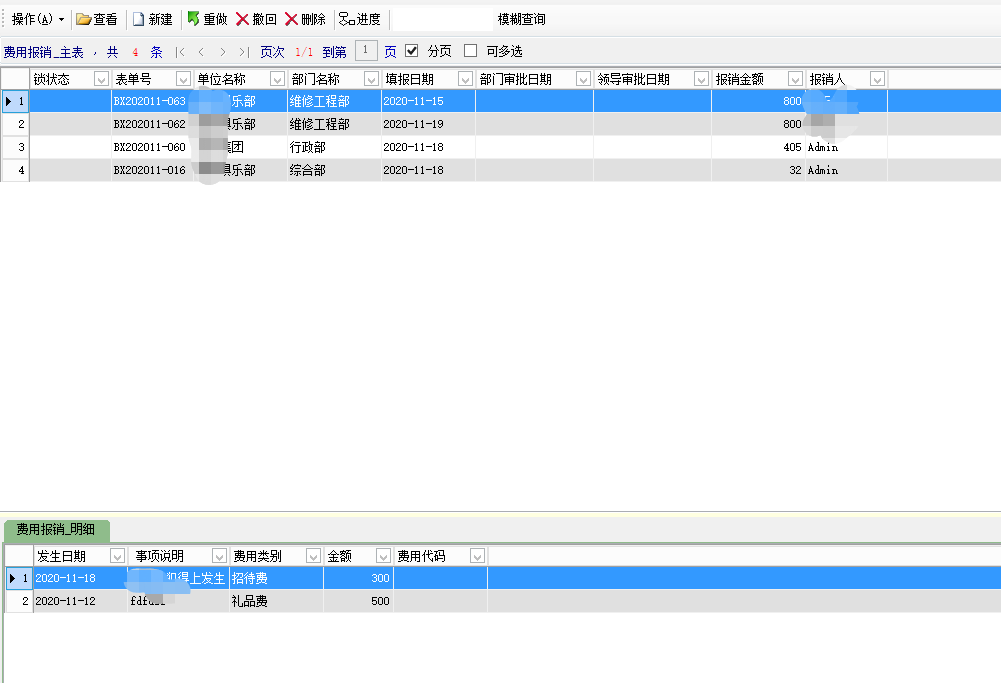Select the 礼品费 detail row

point(250,601)
